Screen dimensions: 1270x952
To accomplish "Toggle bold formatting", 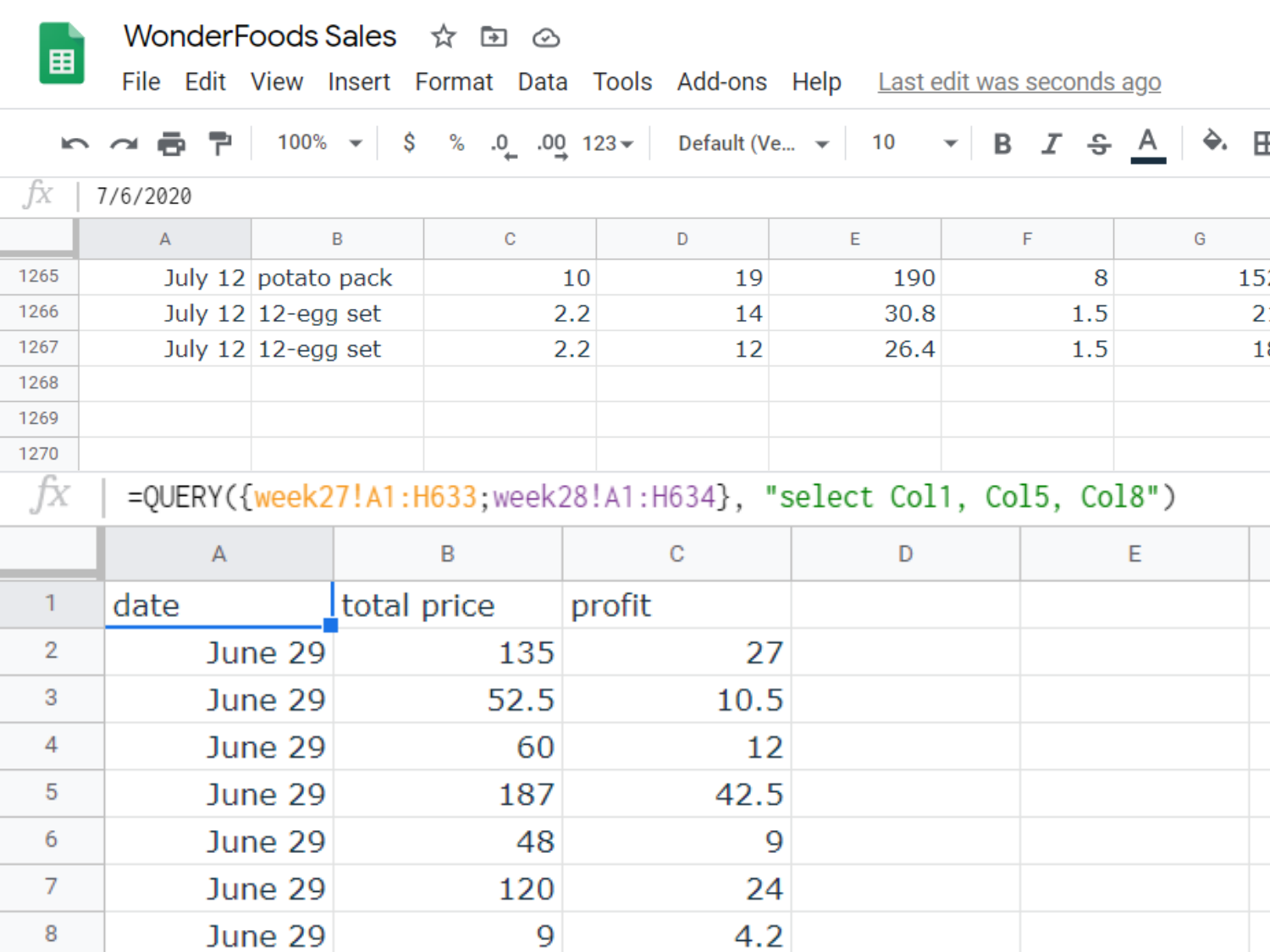I will coord(1002,143).
